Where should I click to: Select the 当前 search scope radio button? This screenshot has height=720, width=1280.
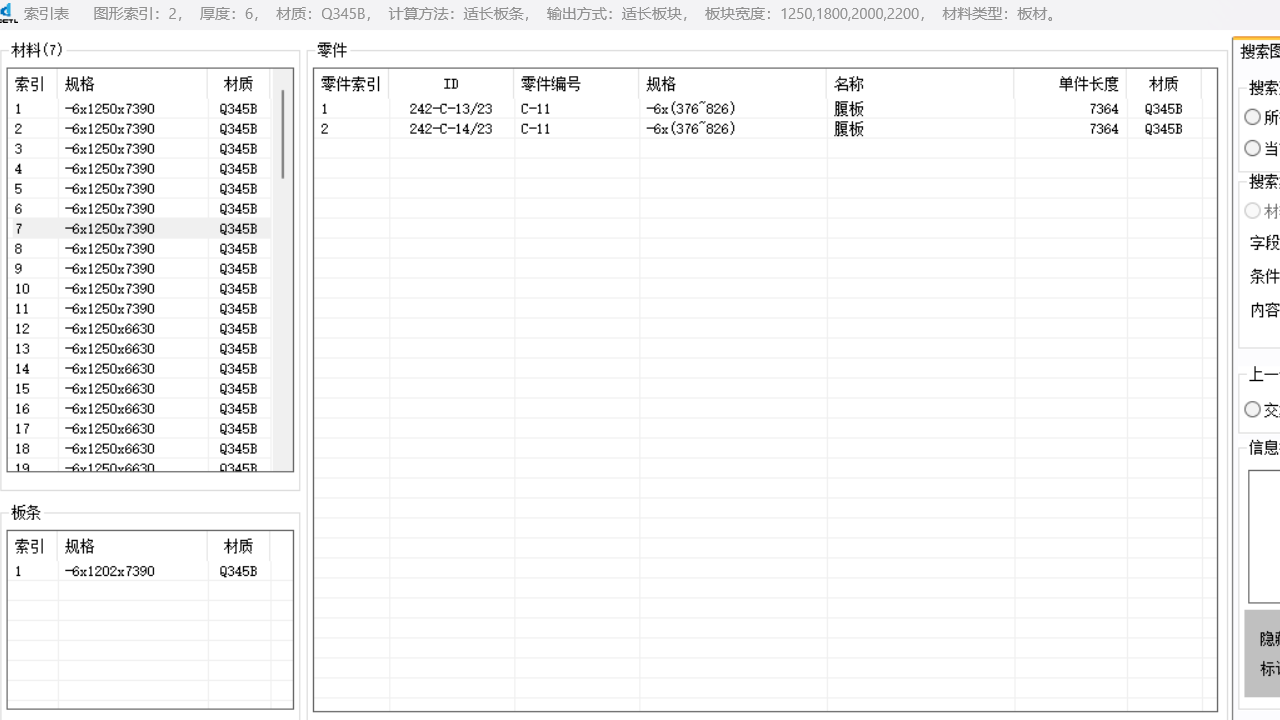[x=1253, y=148]
